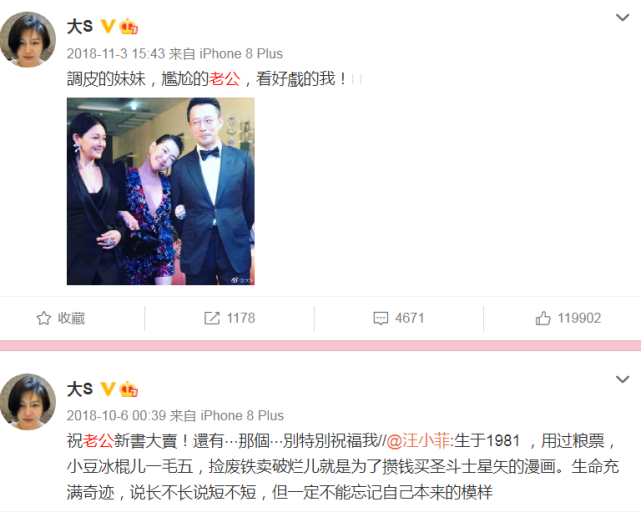The height and width of the screenshot is (512, 641).
Task: Open the second post's profile avatar
Action: click(27, 401)
